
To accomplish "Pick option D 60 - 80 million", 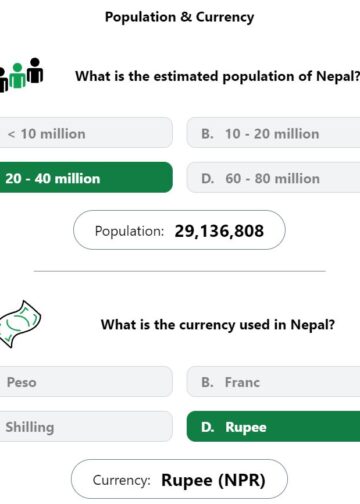I will point(273,177).
